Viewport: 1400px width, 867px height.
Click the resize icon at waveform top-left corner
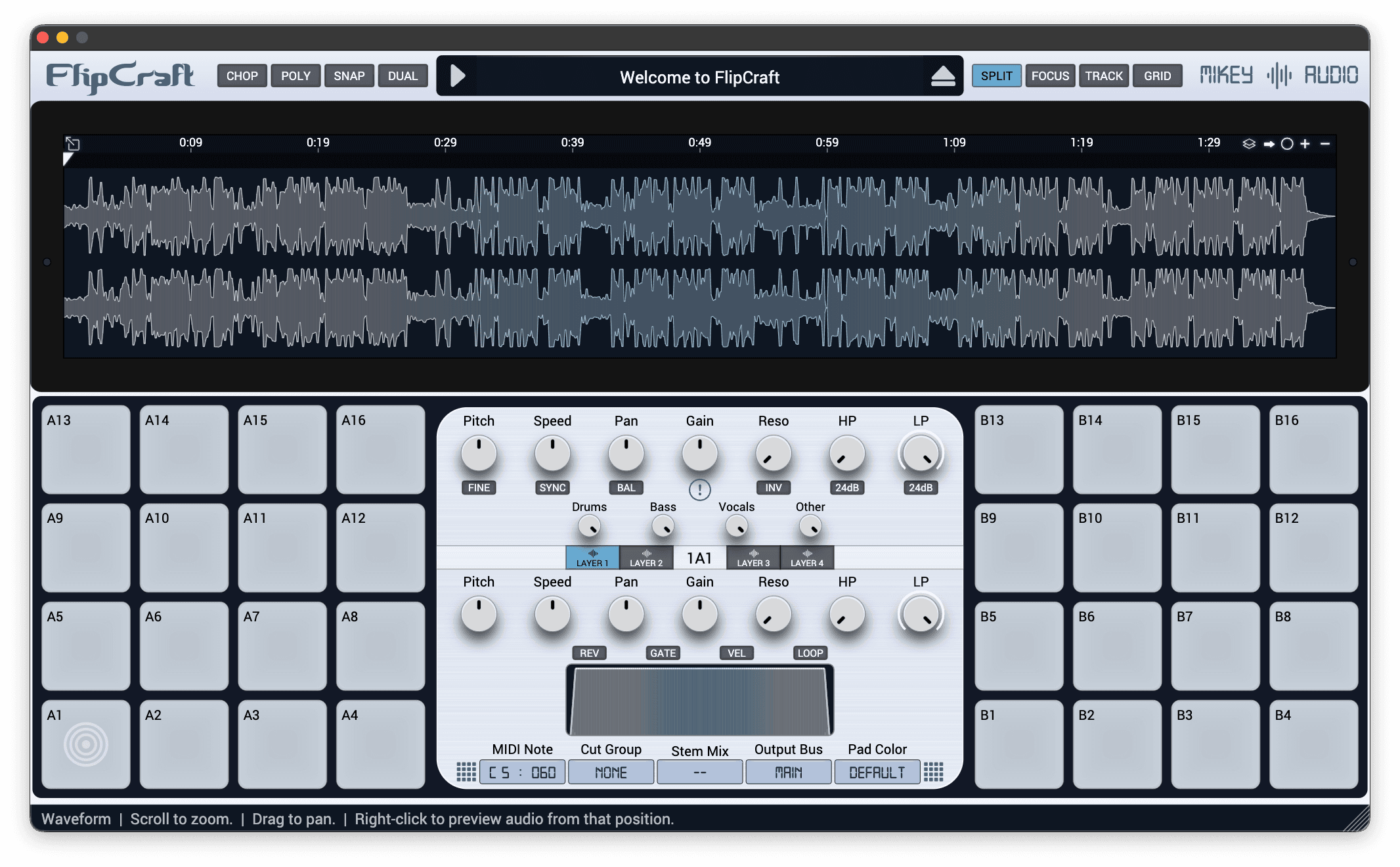(72, 143)
